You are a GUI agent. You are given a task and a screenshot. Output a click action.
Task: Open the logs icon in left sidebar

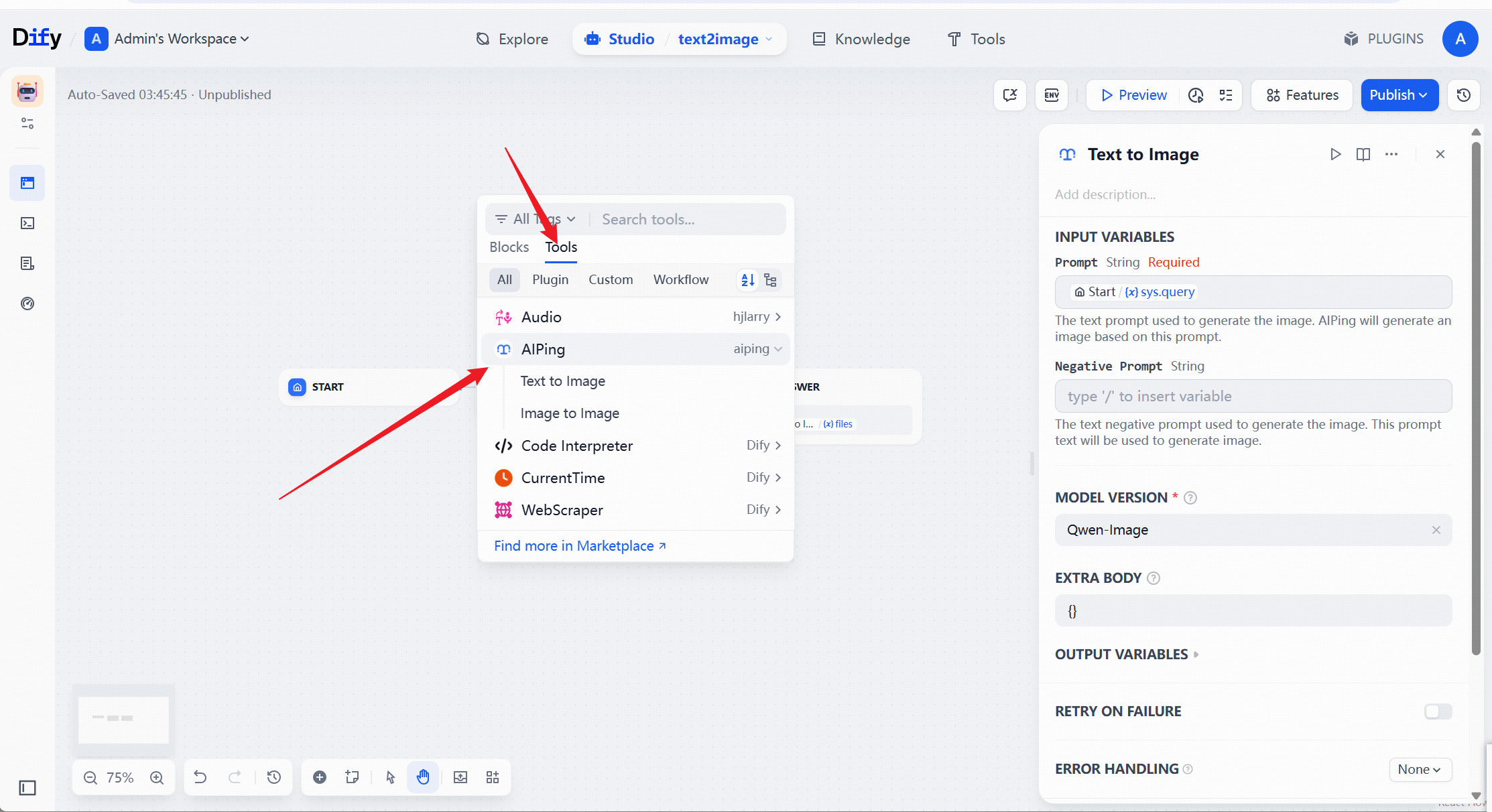(27, 263)
